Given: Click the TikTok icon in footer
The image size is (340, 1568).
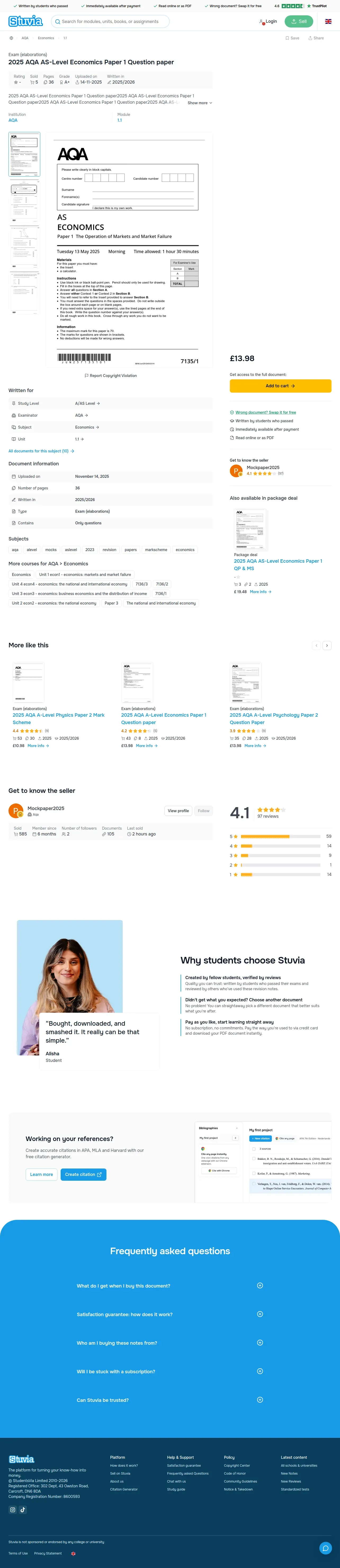Looking at the screenshot, I should [23, 1510].
